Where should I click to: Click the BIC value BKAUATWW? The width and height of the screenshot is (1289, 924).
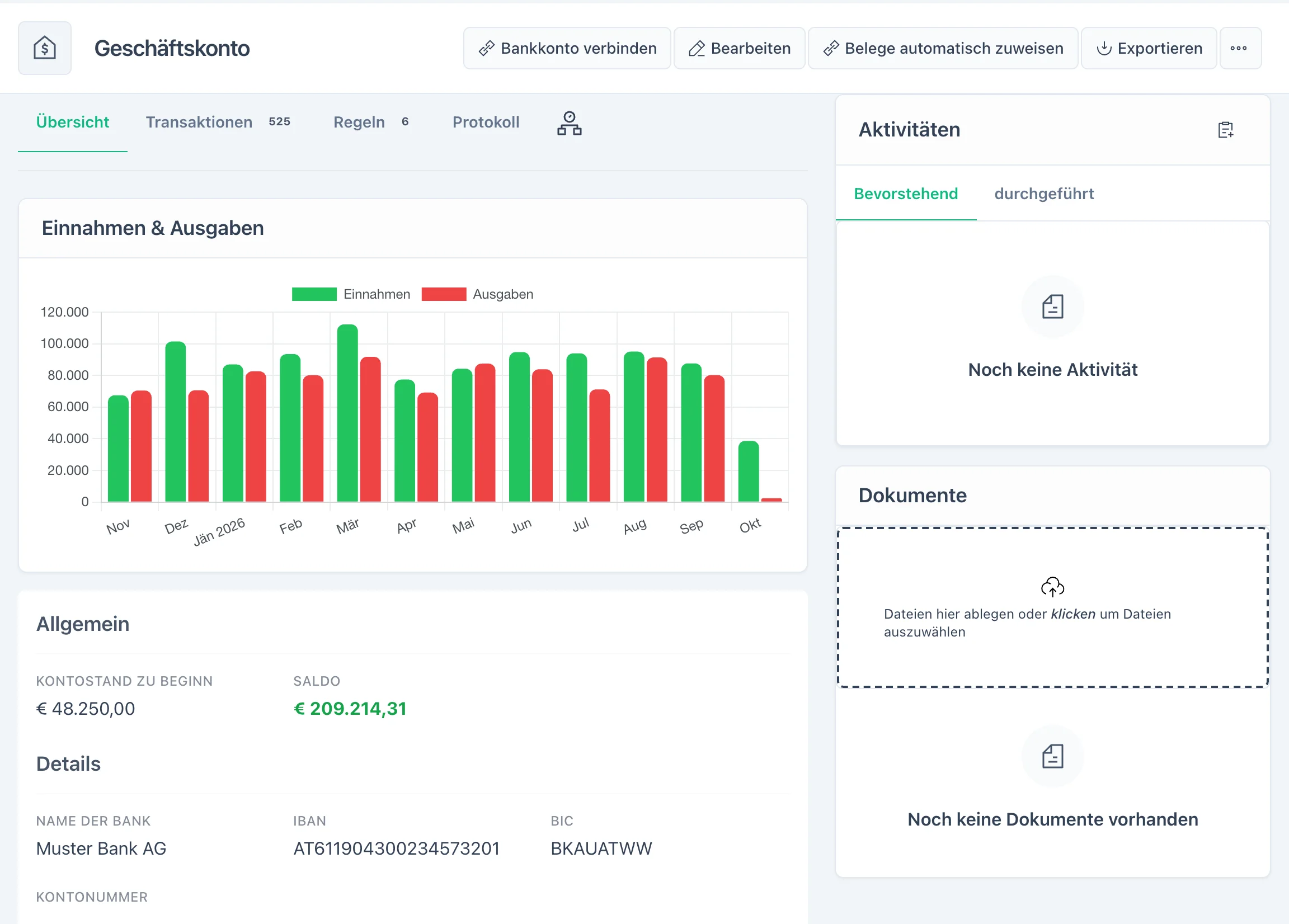pos(601,849)
